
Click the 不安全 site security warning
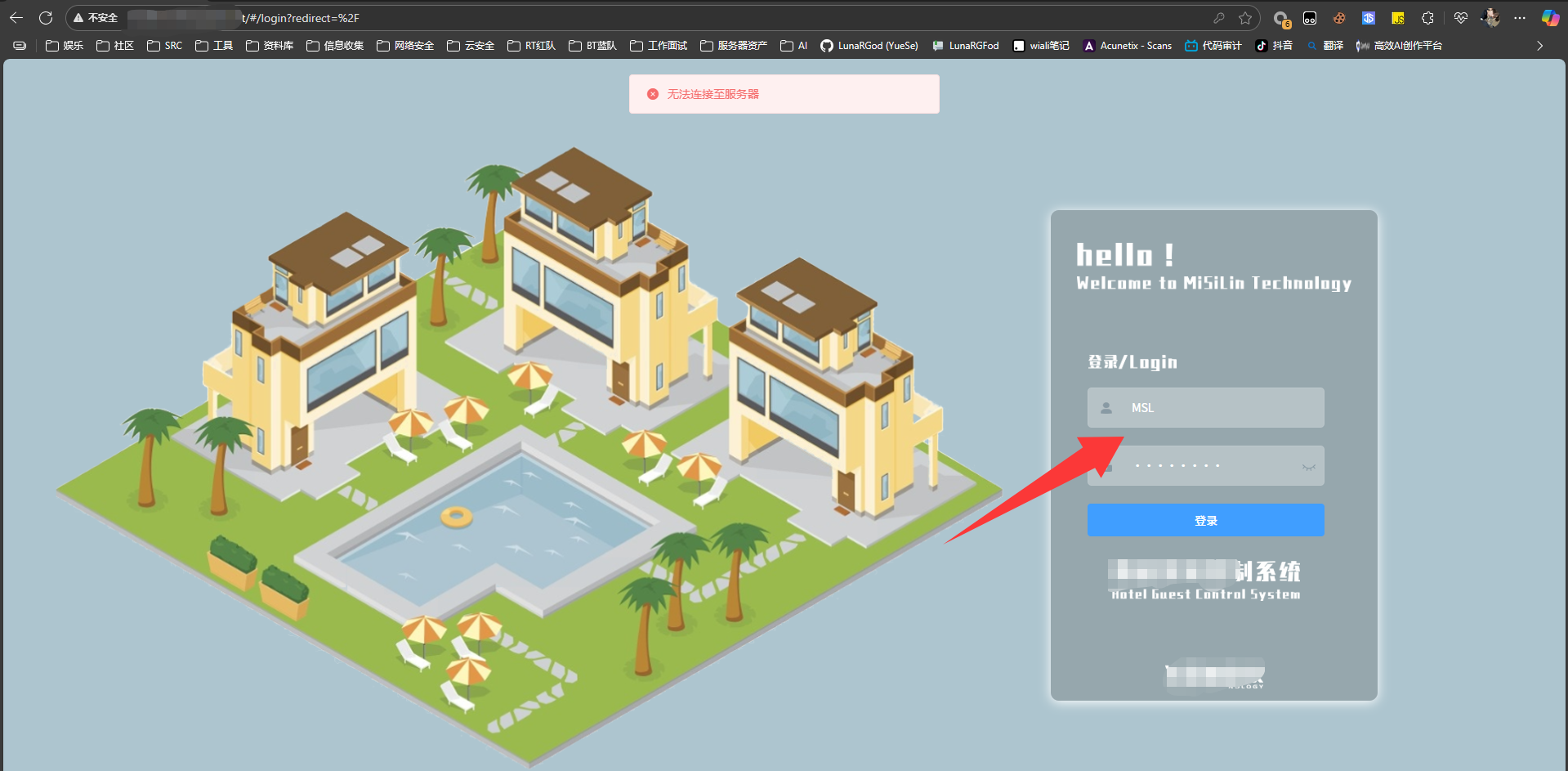click(96, 18)
